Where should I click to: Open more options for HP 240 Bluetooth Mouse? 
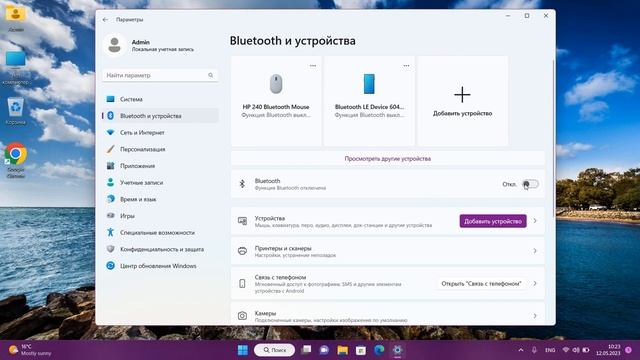click(x=313, y=66)
